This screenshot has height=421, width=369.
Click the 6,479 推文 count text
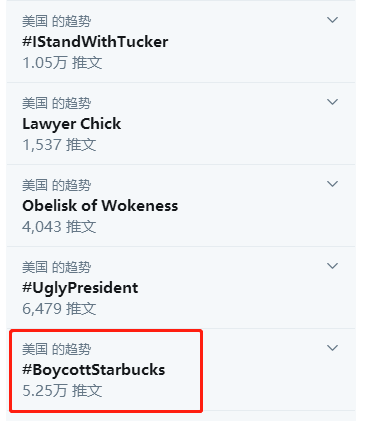coord(59,309)
